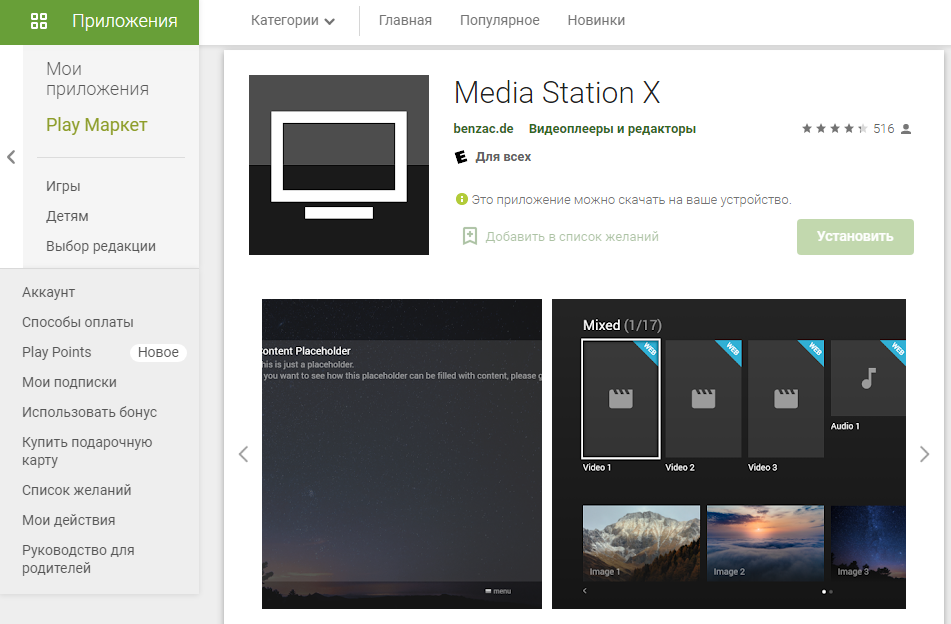Show next screenshot with right arrow
Screen dimensions: 951x624
[x=924, y=454]
